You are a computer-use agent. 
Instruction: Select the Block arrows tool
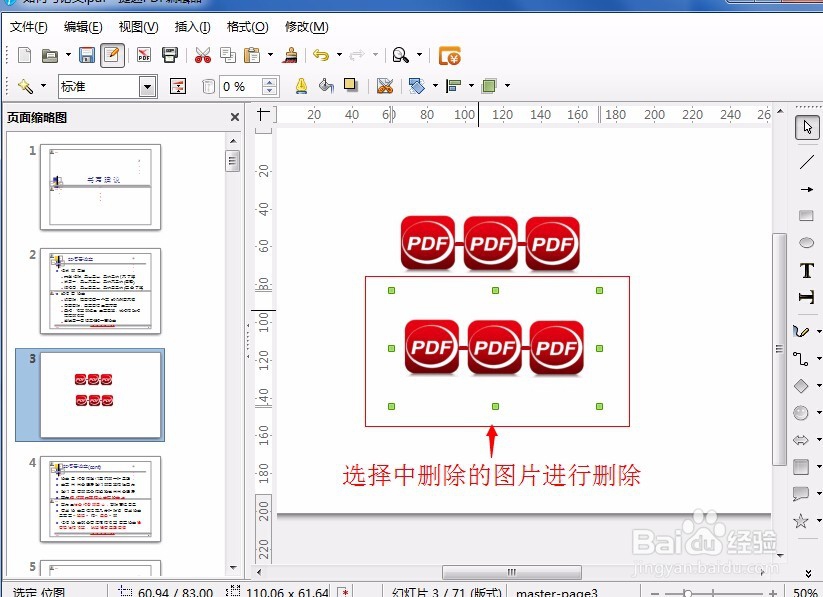(801, 440)
